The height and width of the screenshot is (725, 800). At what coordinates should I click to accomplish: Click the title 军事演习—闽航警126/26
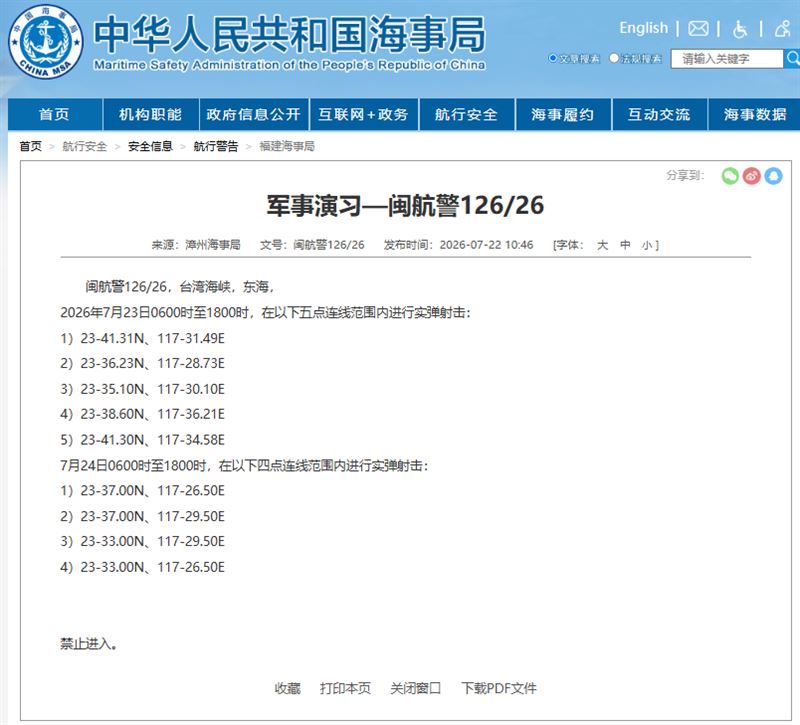click(x=405, y=206)
